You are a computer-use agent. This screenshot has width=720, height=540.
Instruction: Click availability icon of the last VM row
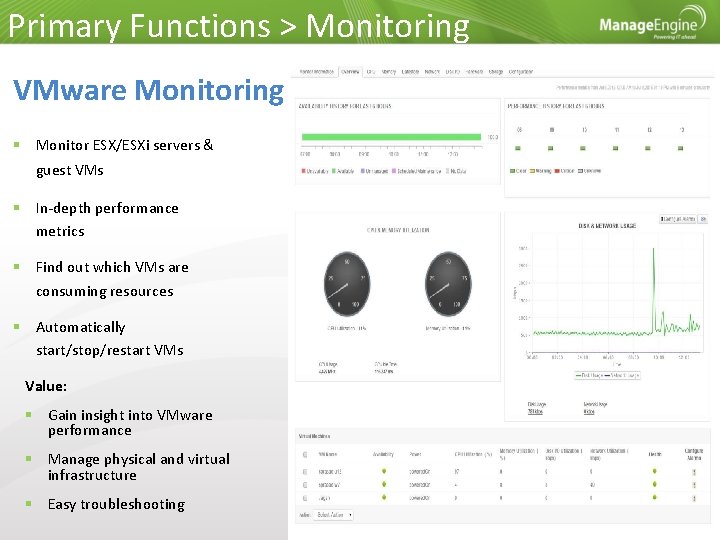384,497
